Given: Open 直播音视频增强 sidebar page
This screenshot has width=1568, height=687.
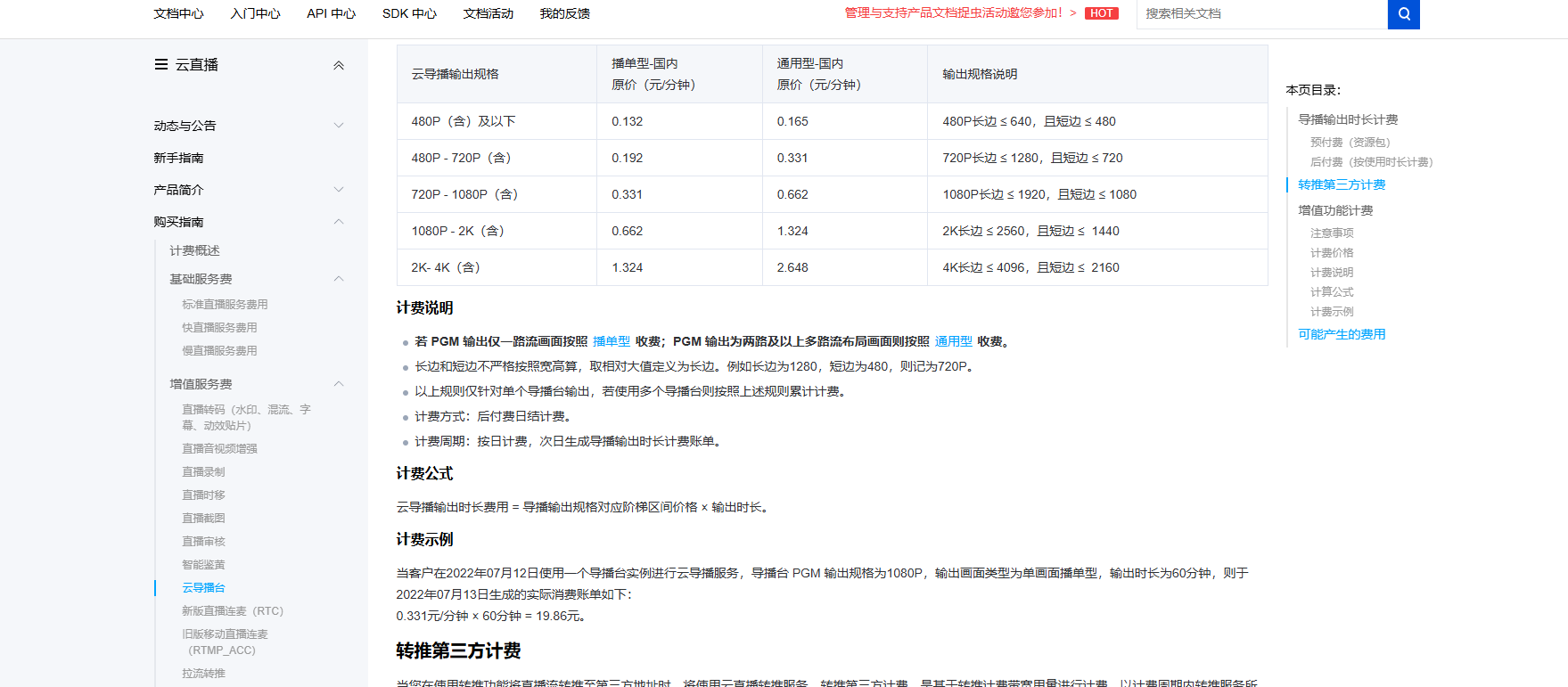Looking at the screenshot, I should point(219,448).
